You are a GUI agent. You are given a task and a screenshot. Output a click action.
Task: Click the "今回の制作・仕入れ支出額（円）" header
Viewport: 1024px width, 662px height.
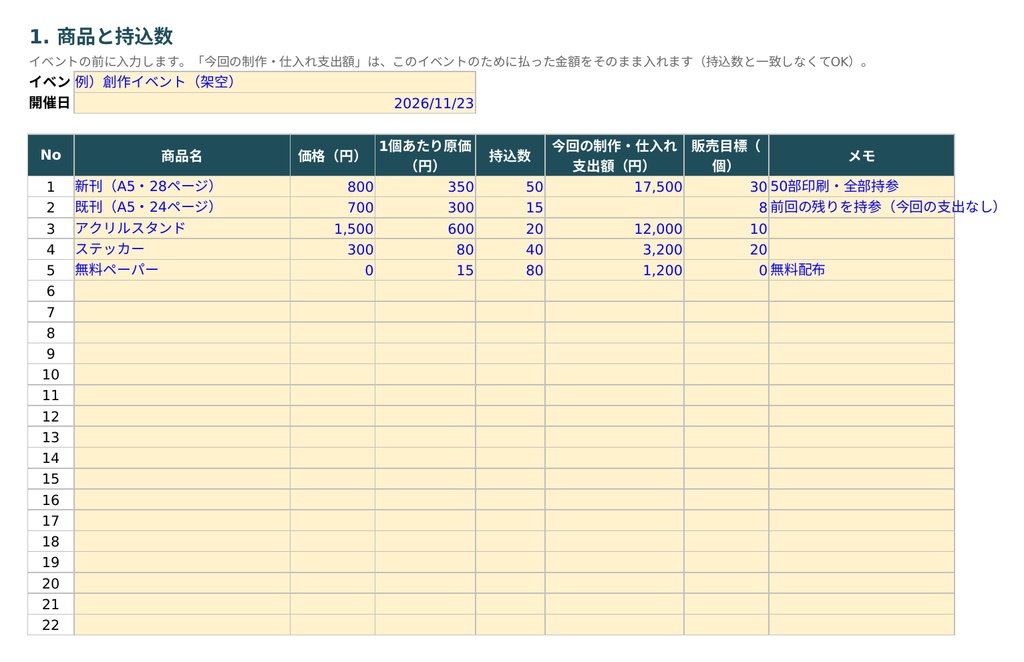[x=615, y=155]
